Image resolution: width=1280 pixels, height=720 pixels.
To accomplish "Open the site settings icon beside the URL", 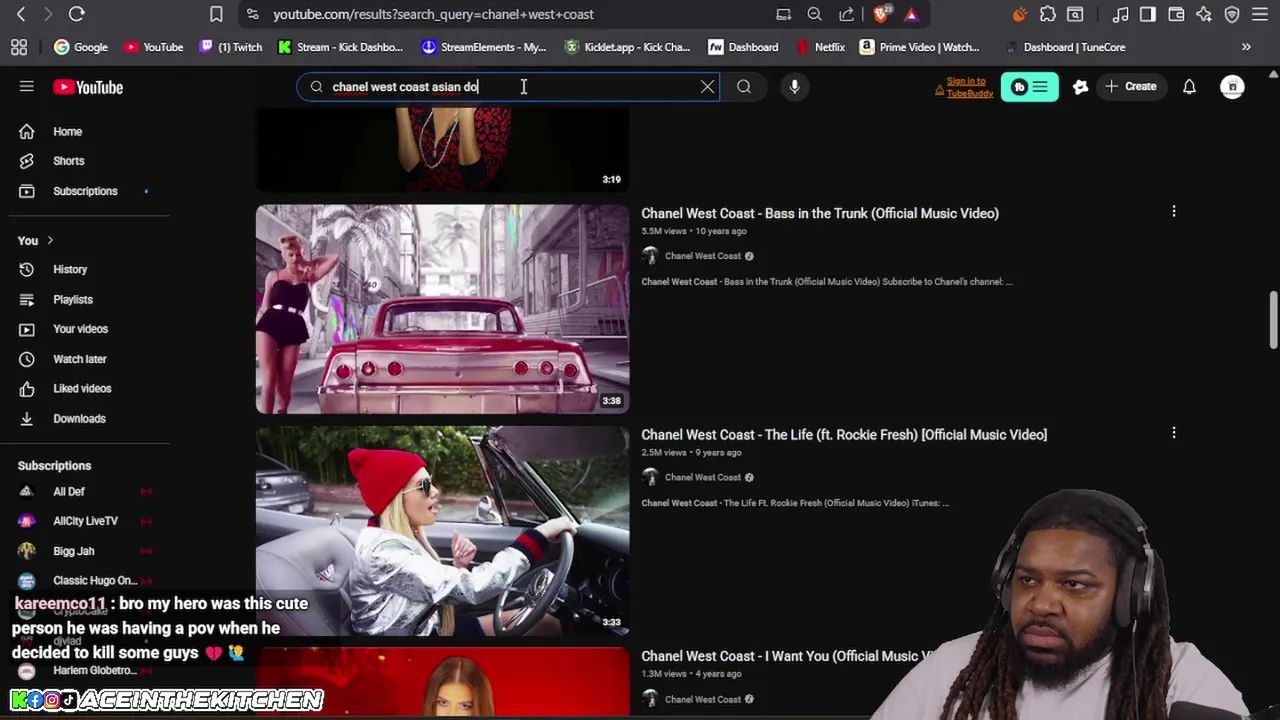I will [252, 14].
